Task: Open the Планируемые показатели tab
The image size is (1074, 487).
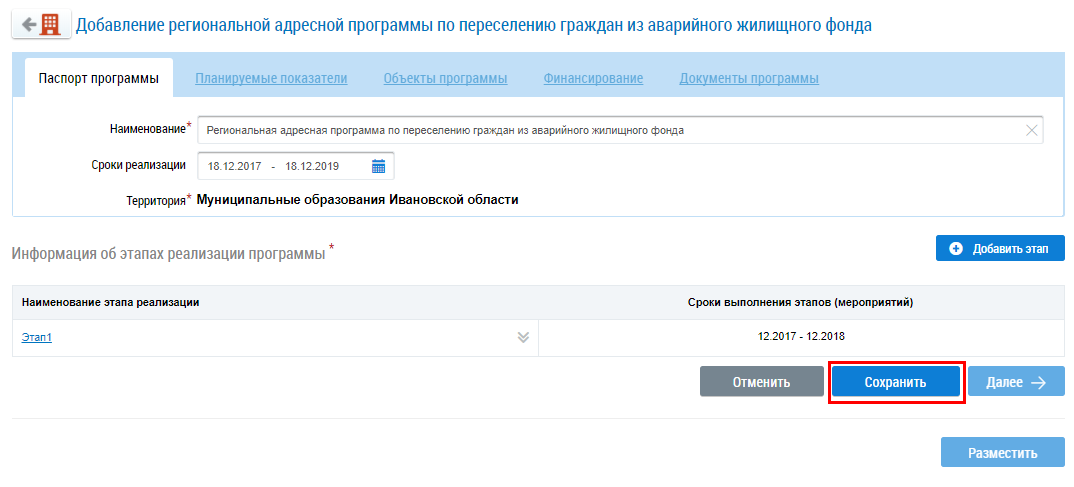Action: pos(271,78)
